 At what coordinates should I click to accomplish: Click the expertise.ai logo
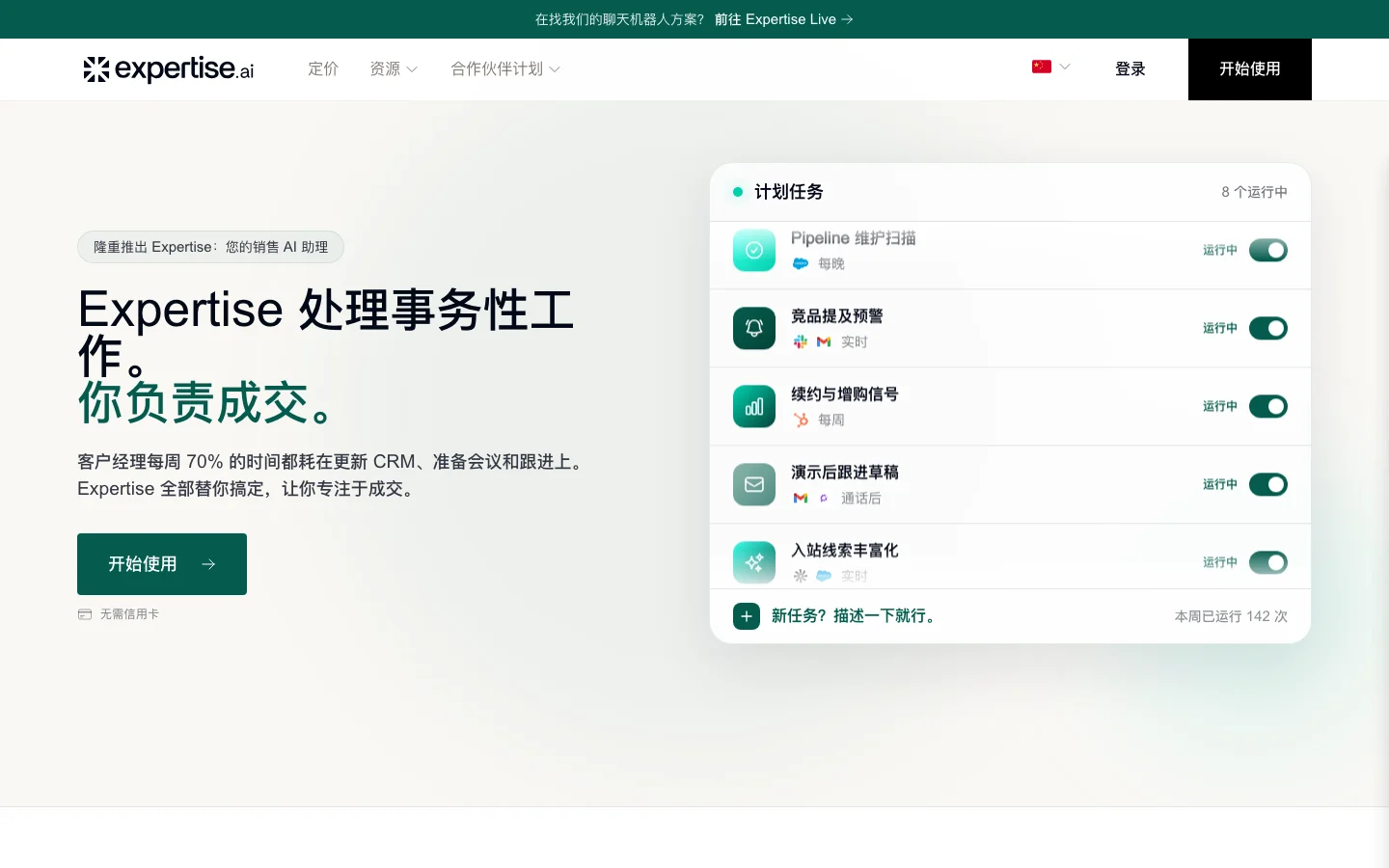[169, 68]
